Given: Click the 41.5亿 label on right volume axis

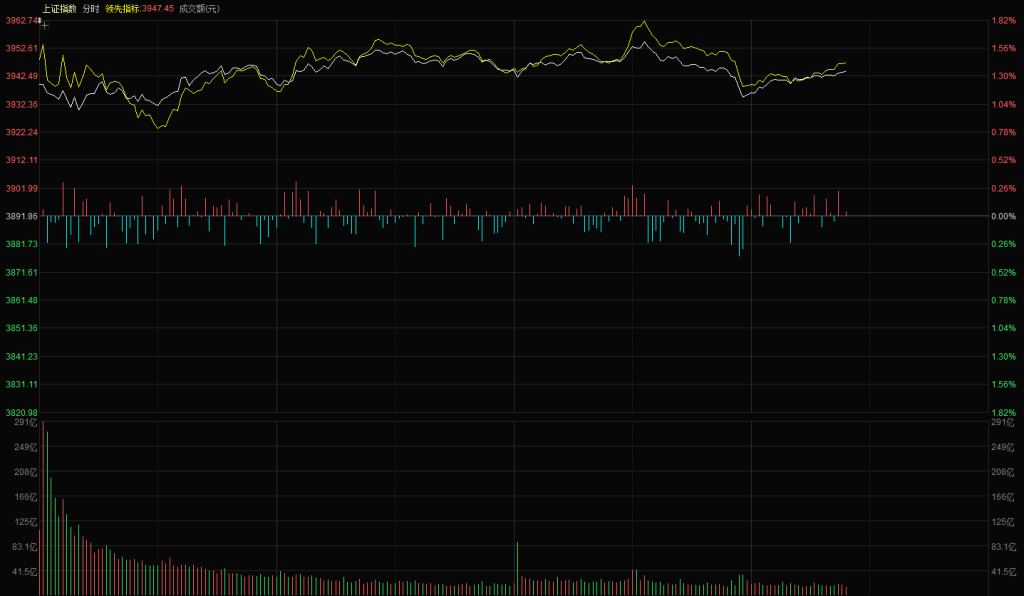Looking at the screenshot, I should coord(1002,571).
